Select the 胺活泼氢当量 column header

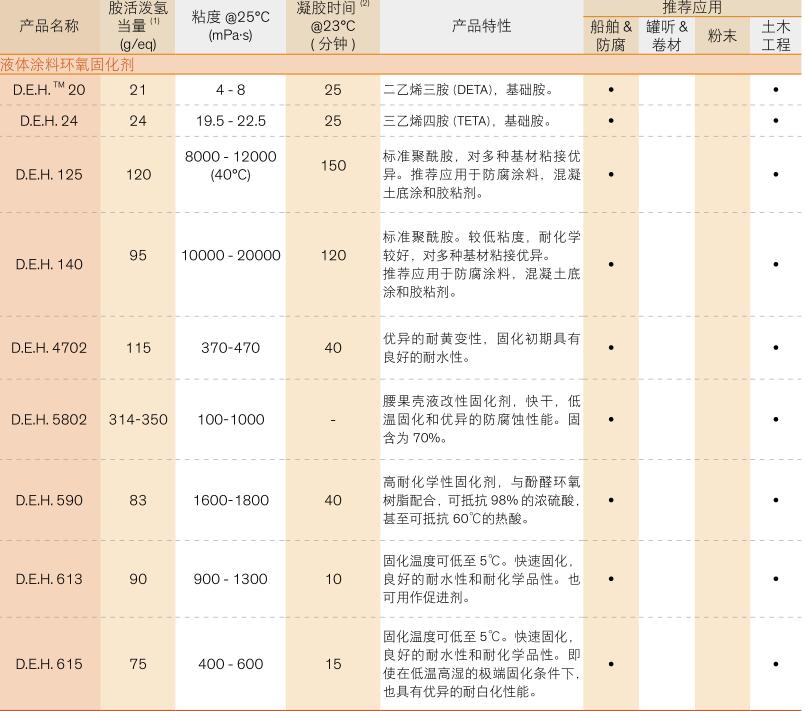pos(138,26)
